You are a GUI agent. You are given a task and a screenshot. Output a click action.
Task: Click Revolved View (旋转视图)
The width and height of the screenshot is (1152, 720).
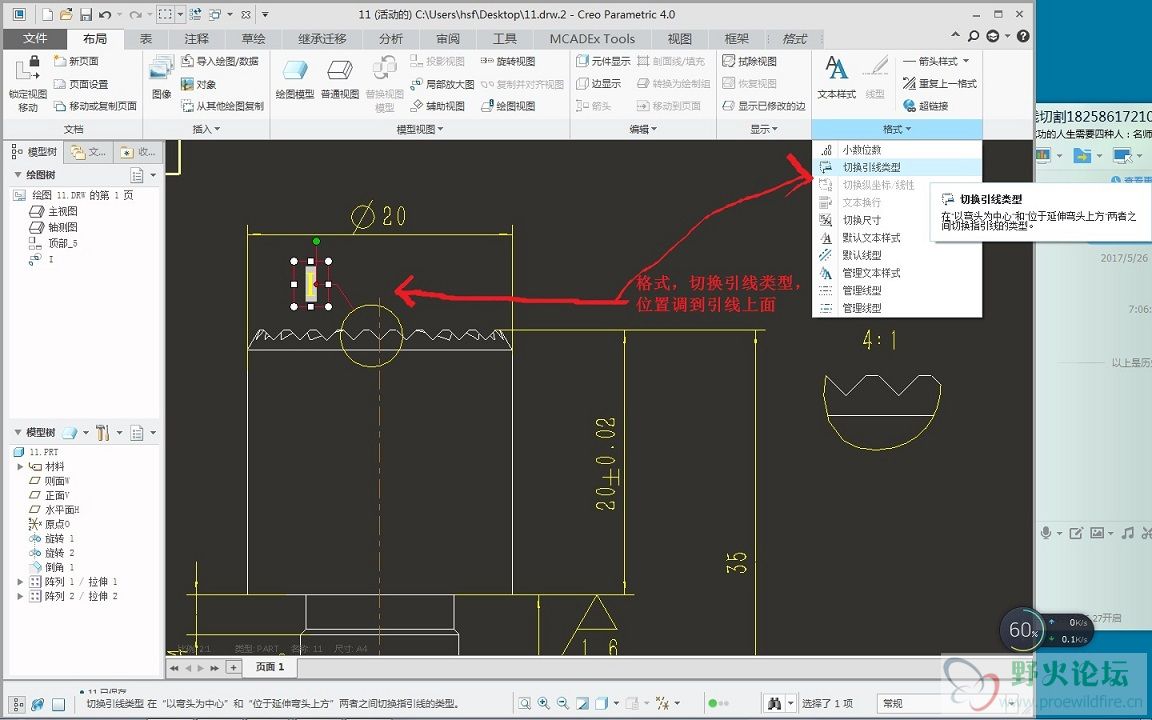[508, 61]
